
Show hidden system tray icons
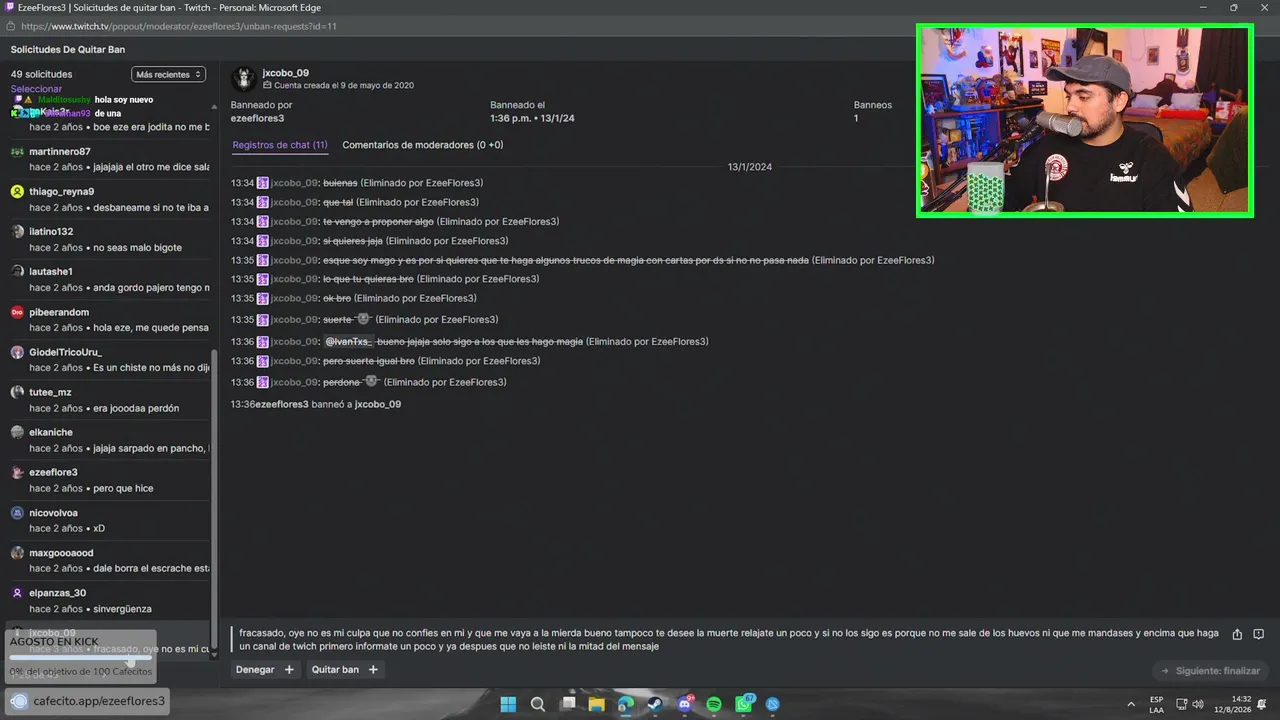pyautogui.click(x=1131, y=704)
